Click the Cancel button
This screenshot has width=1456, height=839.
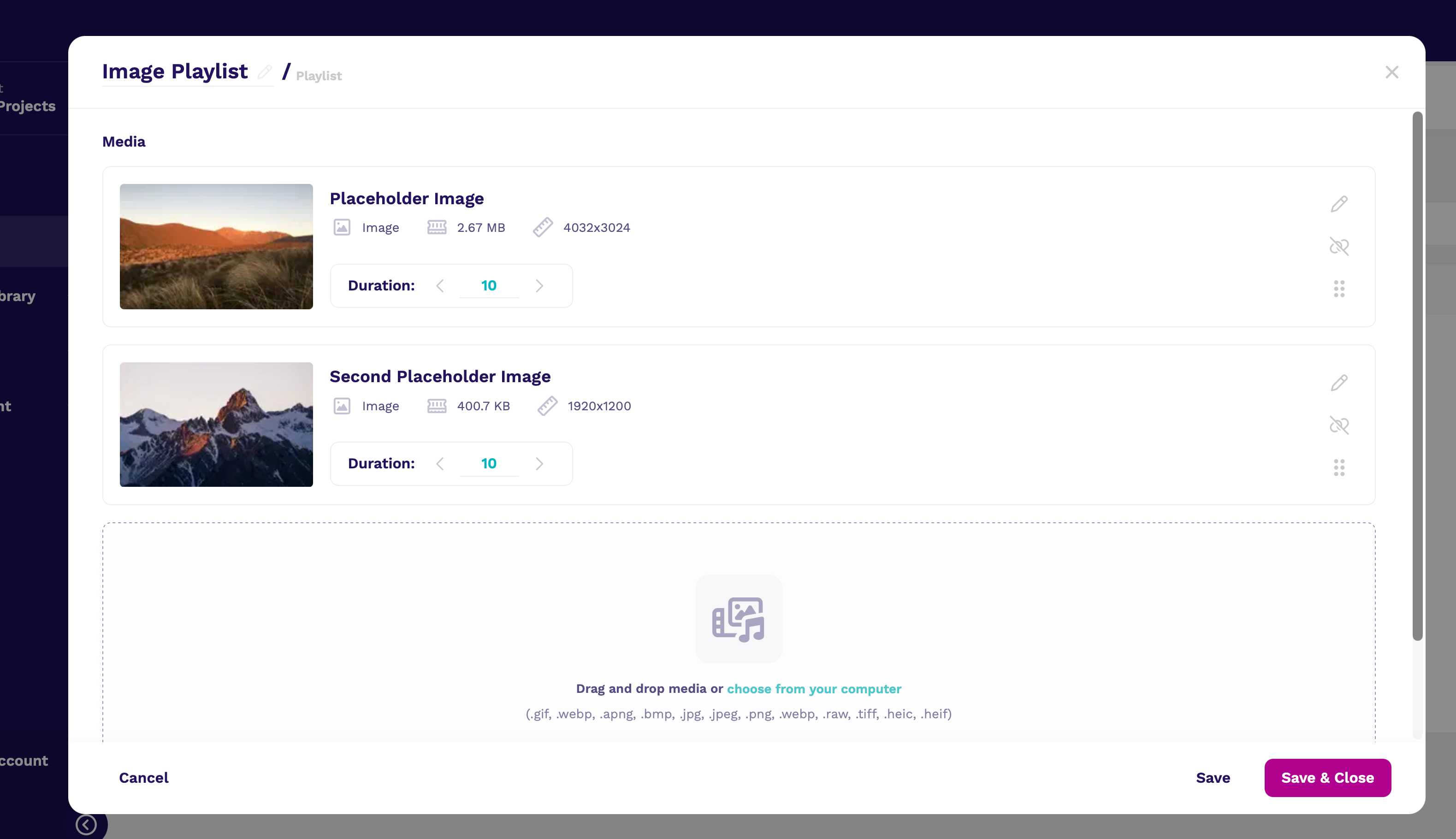143,778
